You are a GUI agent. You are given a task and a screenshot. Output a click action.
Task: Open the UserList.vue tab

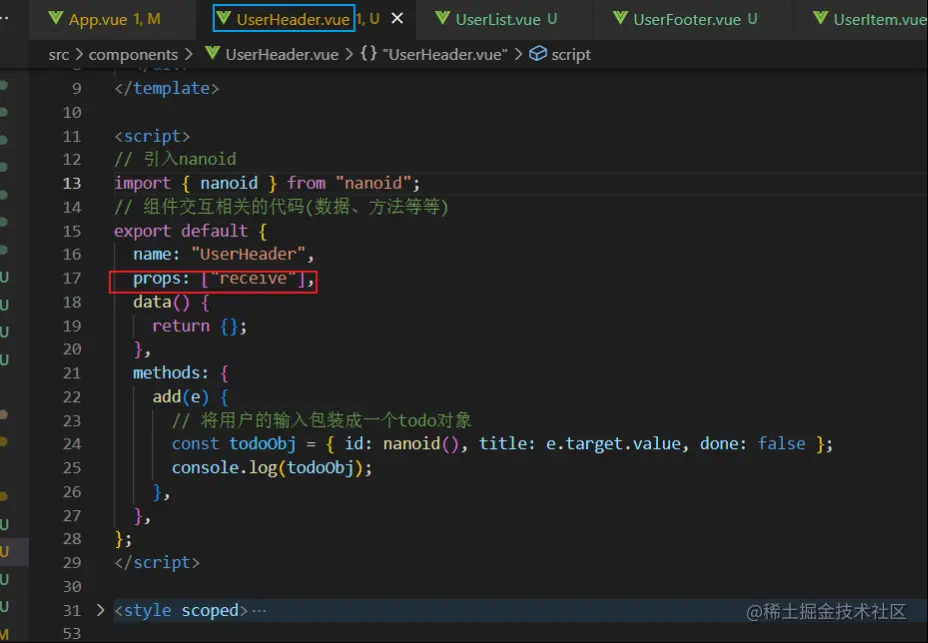498,19
